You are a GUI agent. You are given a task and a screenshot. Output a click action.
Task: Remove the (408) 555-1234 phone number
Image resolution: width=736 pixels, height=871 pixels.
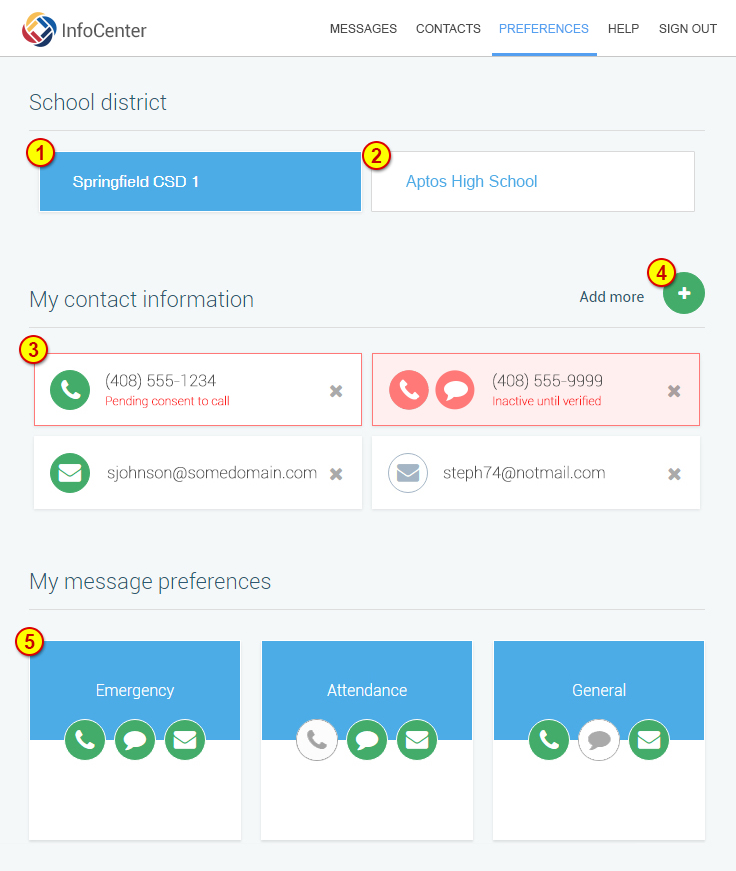pos(336,391)
